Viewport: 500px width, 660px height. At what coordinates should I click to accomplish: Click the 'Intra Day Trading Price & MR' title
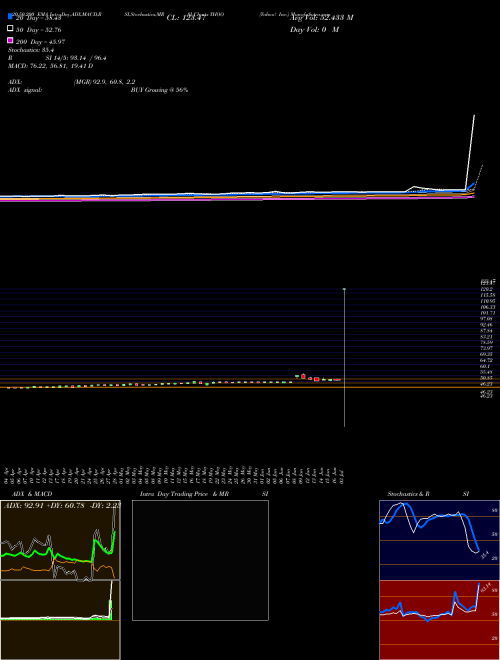(x=184, y=494)
